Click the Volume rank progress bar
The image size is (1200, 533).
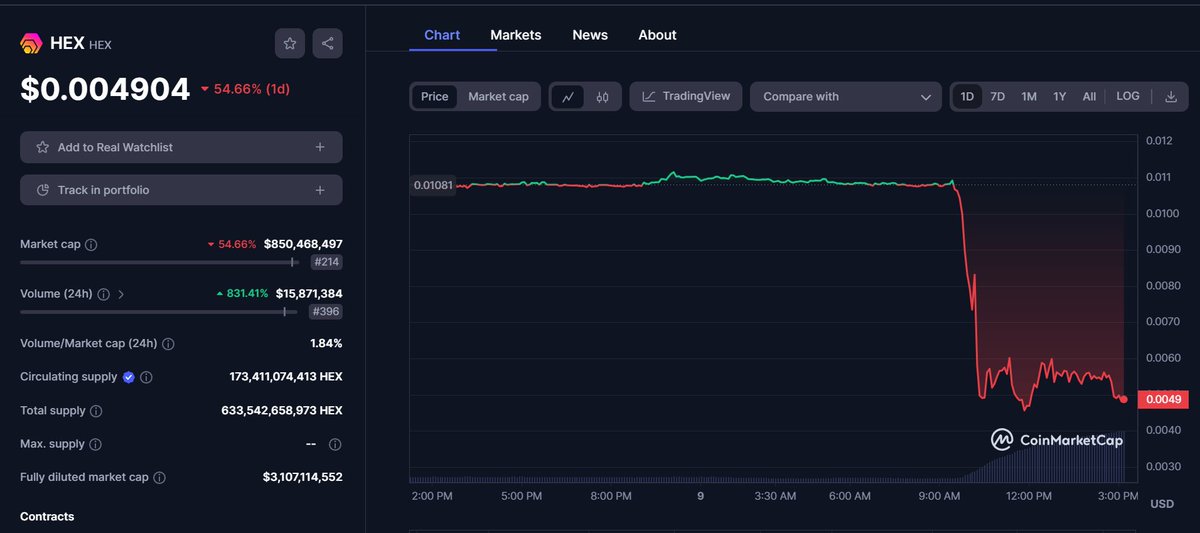point(160,312)
